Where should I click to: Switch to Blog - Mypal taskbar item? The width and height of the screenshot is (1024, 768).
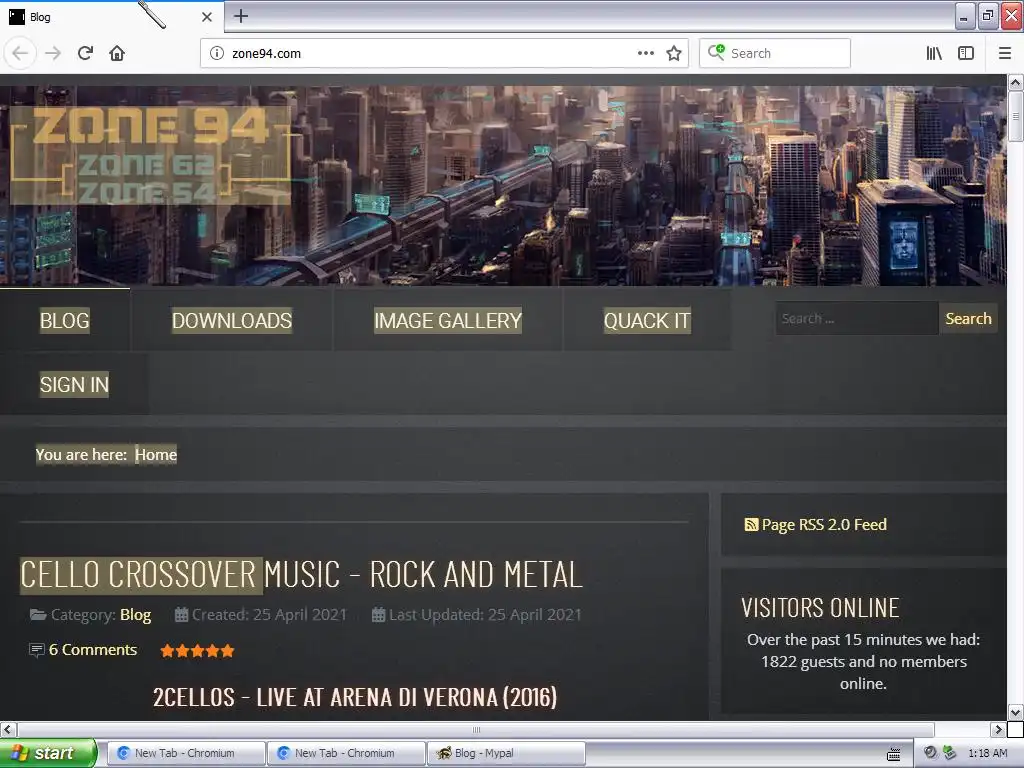[x=505, y=753]
